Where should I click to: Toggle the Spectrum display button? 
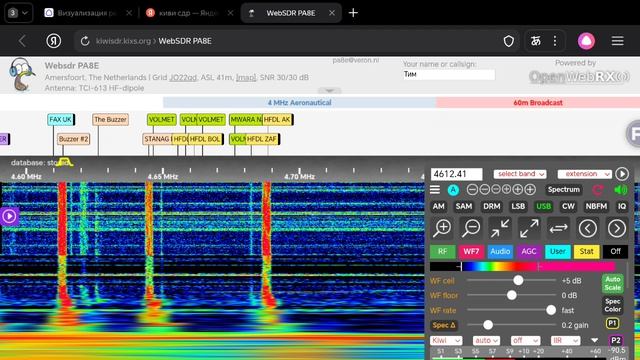point(564,190)
